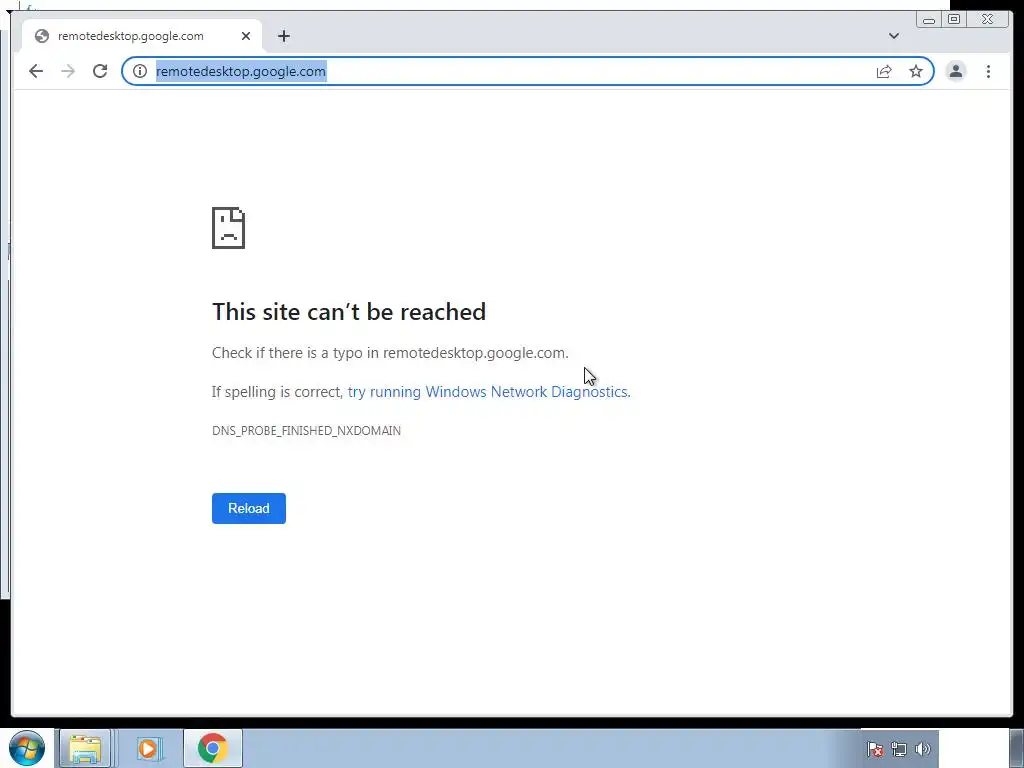Image resolution: width=1024 pixels, height=768 pixels.
Task: Open the Windows Start menu
Action: [27, 748]
